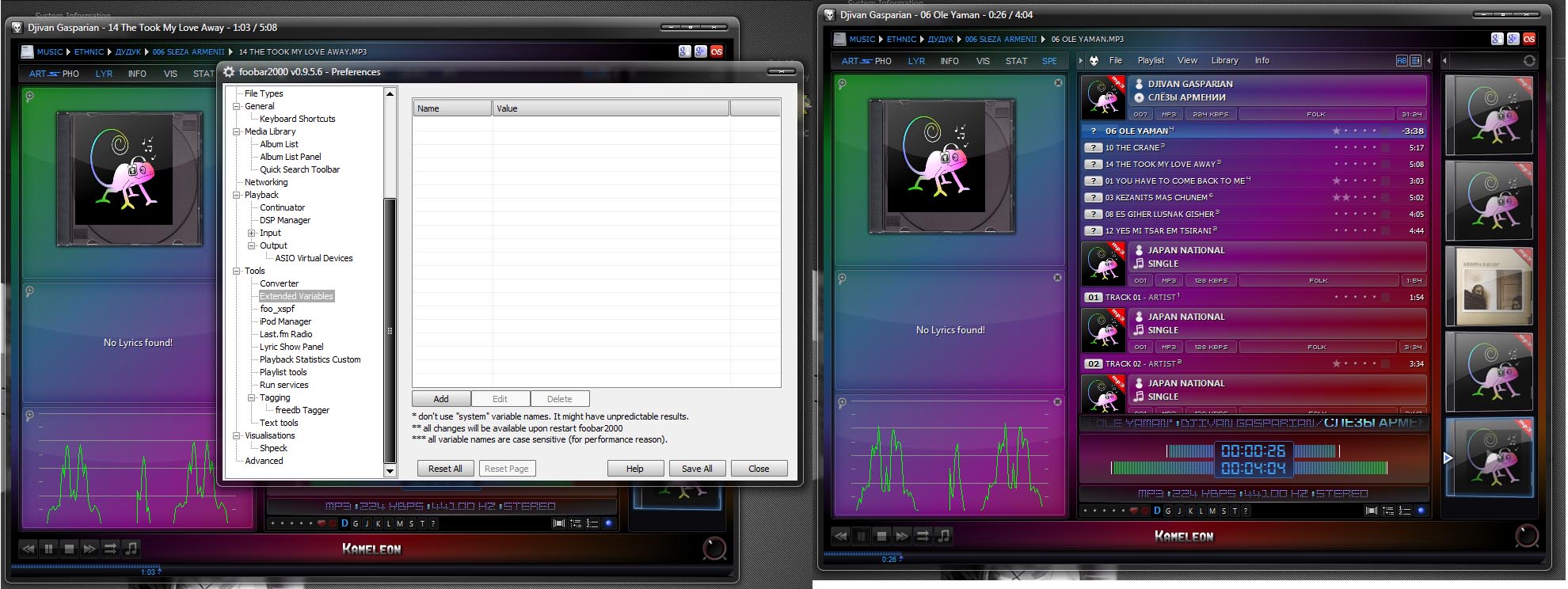The height and width of the screenshot is (589, 1568).
Task: Click the refresh icon above cover thumbnails
Action: pos(1529,60)
